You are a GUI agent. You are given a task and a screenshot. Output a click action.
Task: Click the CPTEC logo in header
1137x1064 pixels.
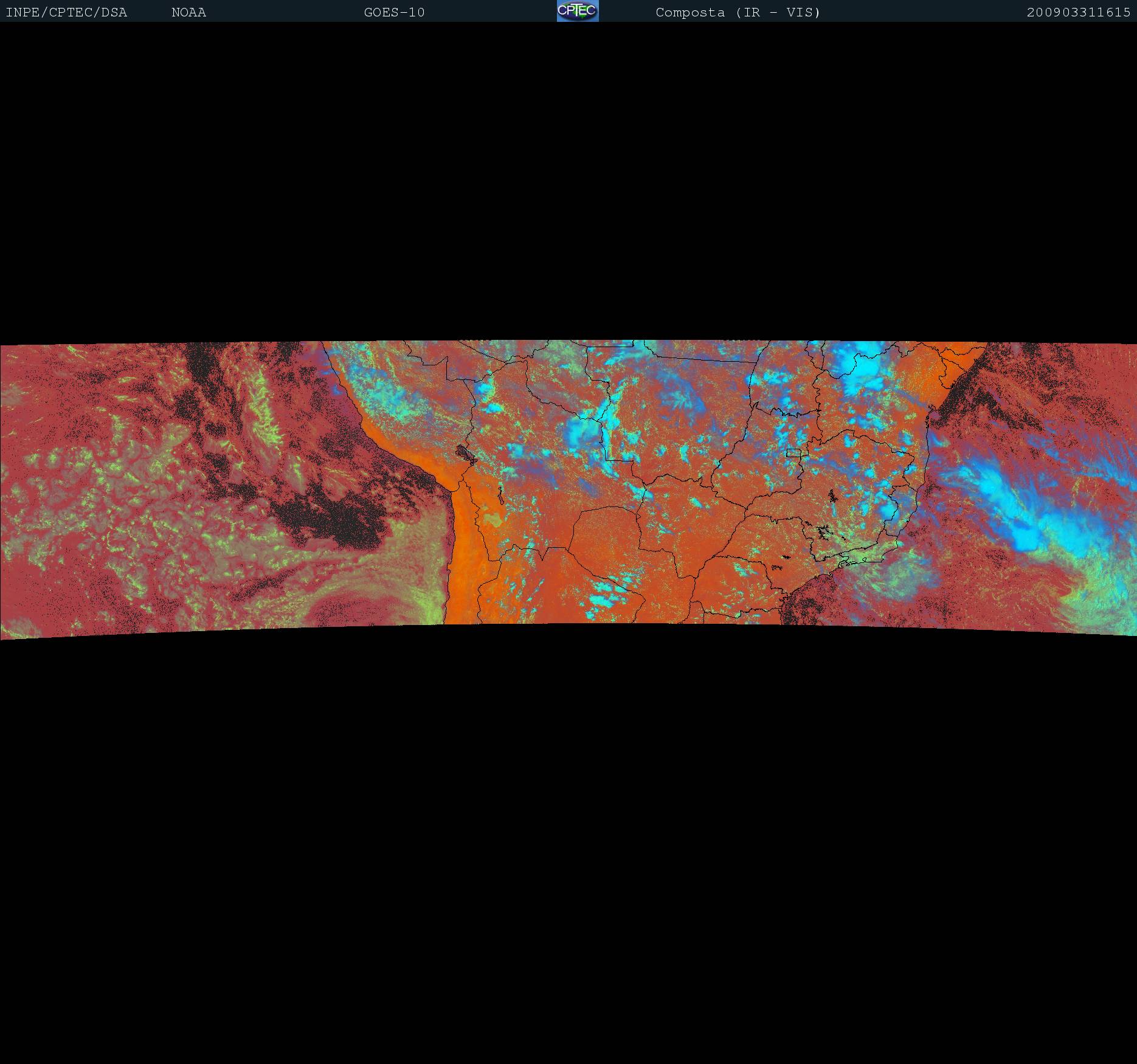pos(578,11)
